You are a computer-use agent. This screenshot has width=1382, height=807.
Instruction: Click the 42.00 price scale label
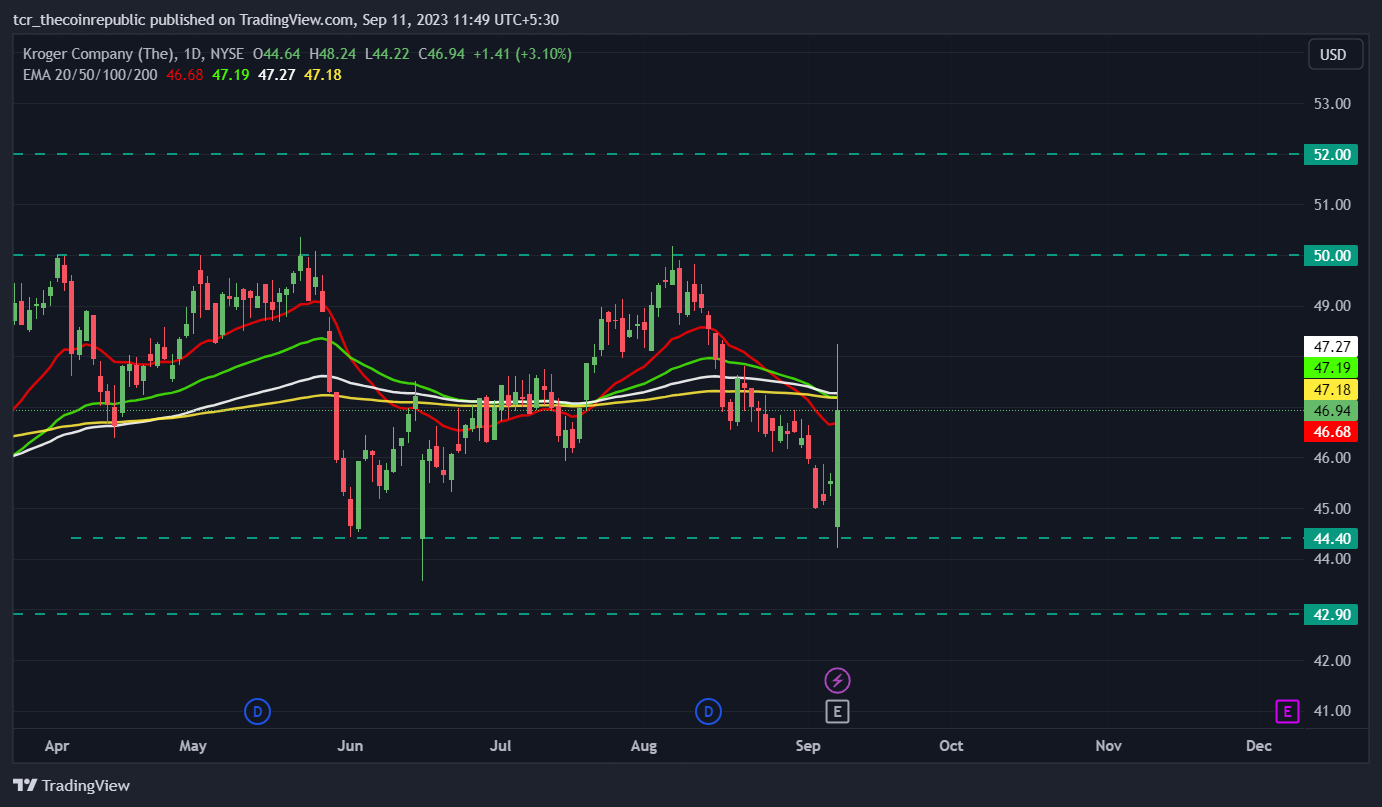1331,661
